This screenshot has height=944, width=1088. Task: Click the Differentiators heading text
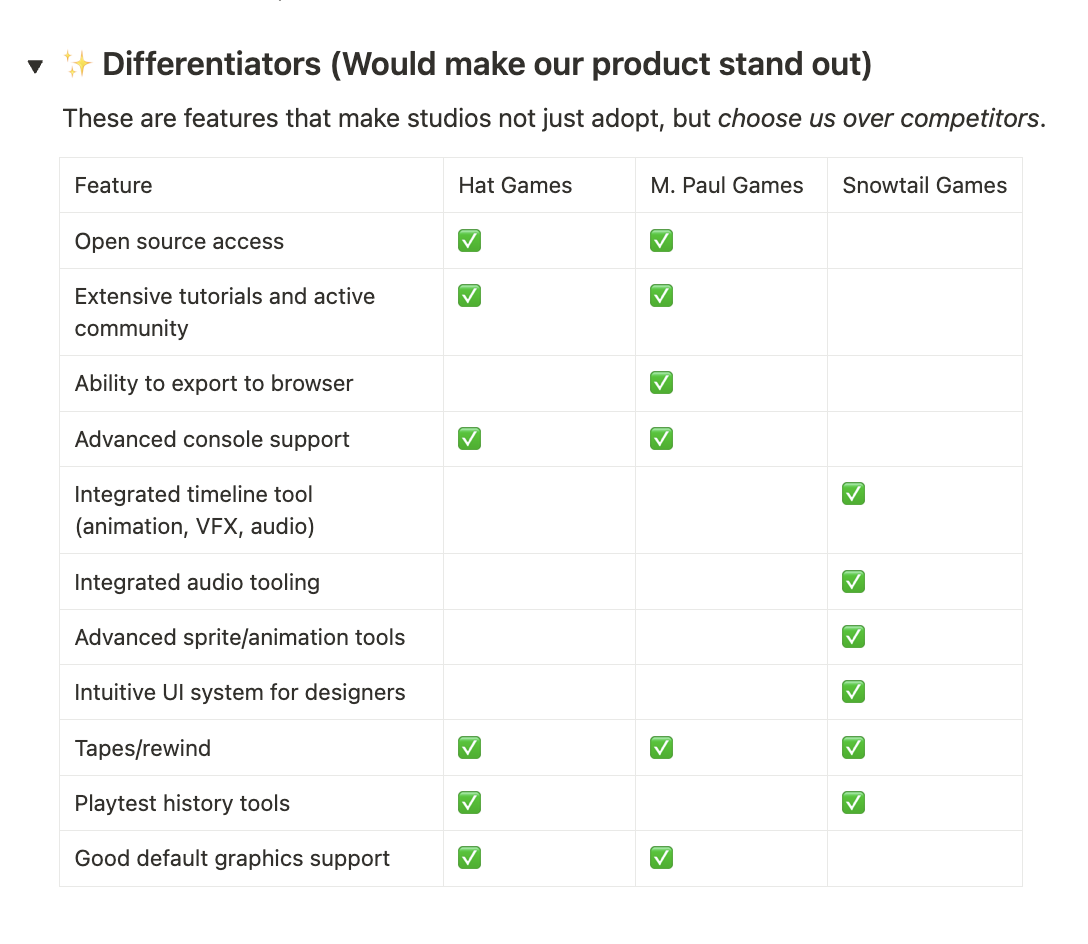pyautogui.click(x=487, y=64)
